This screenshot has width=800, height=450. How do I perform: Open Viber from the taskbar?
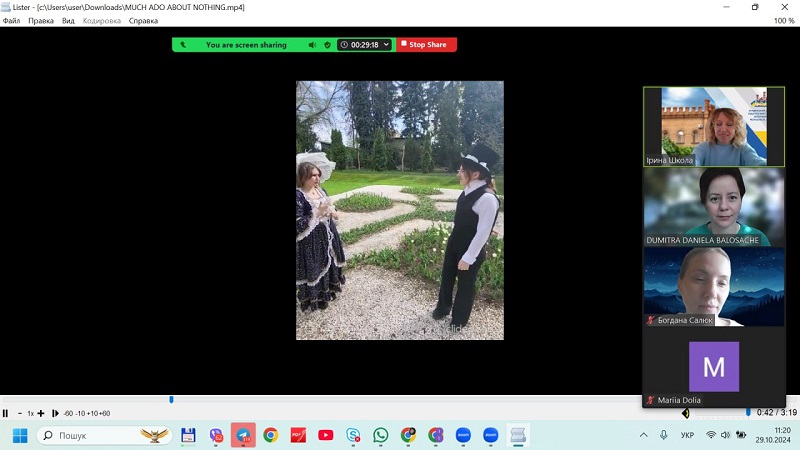216,435
